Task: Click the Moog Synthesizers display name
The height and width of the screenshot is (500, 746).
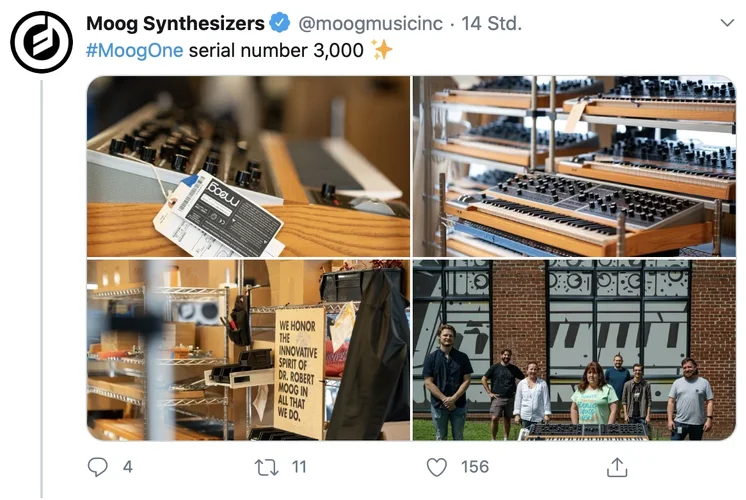Action: [x=175, y=23]
